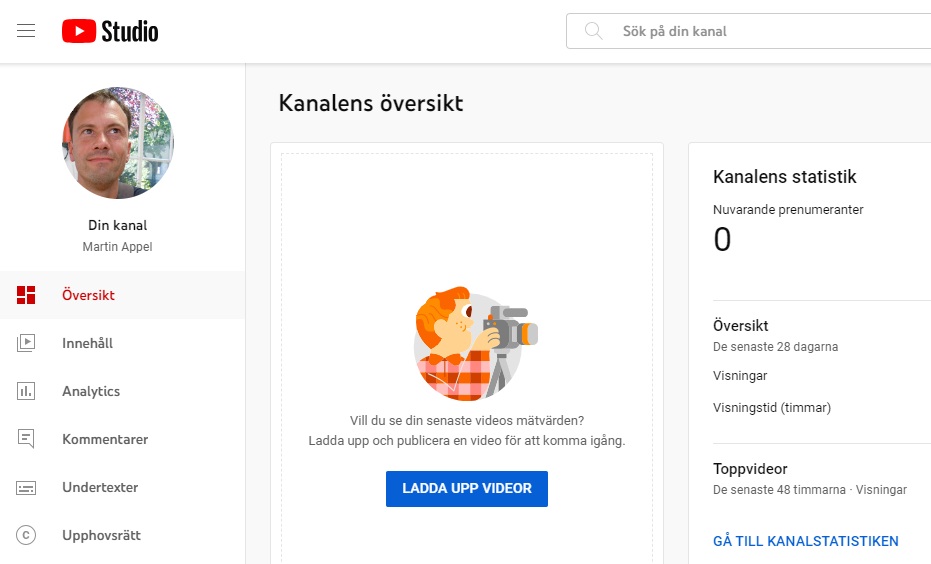Image resolution: width=931 pixels, height=564 pixels.
Task: Select the Undertexter subtitles icon
Action: [26, 487]
